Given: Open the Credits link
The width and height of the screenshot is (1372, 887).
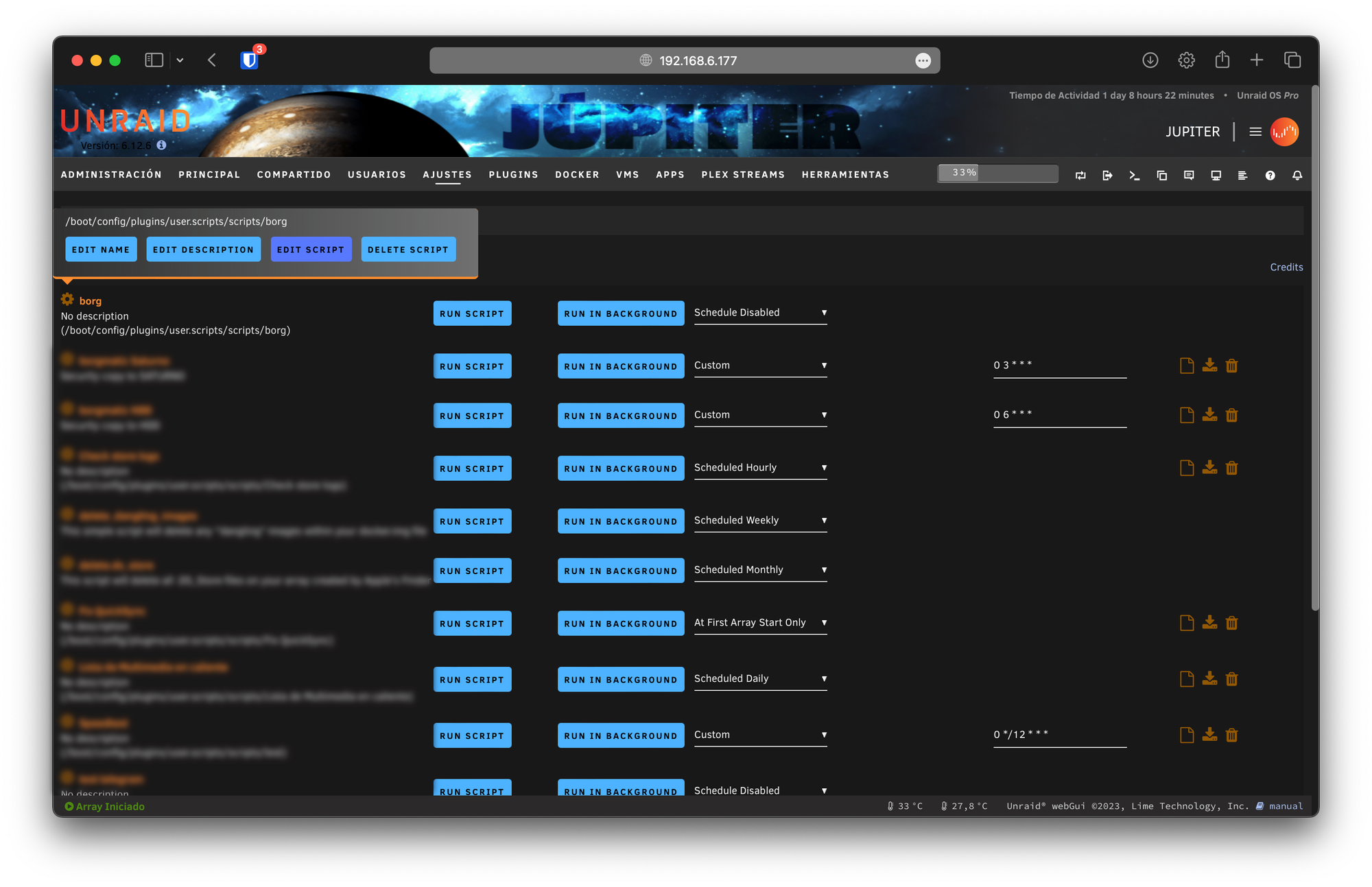Looking at the screenshot, I should click(x=1286, y=268).
